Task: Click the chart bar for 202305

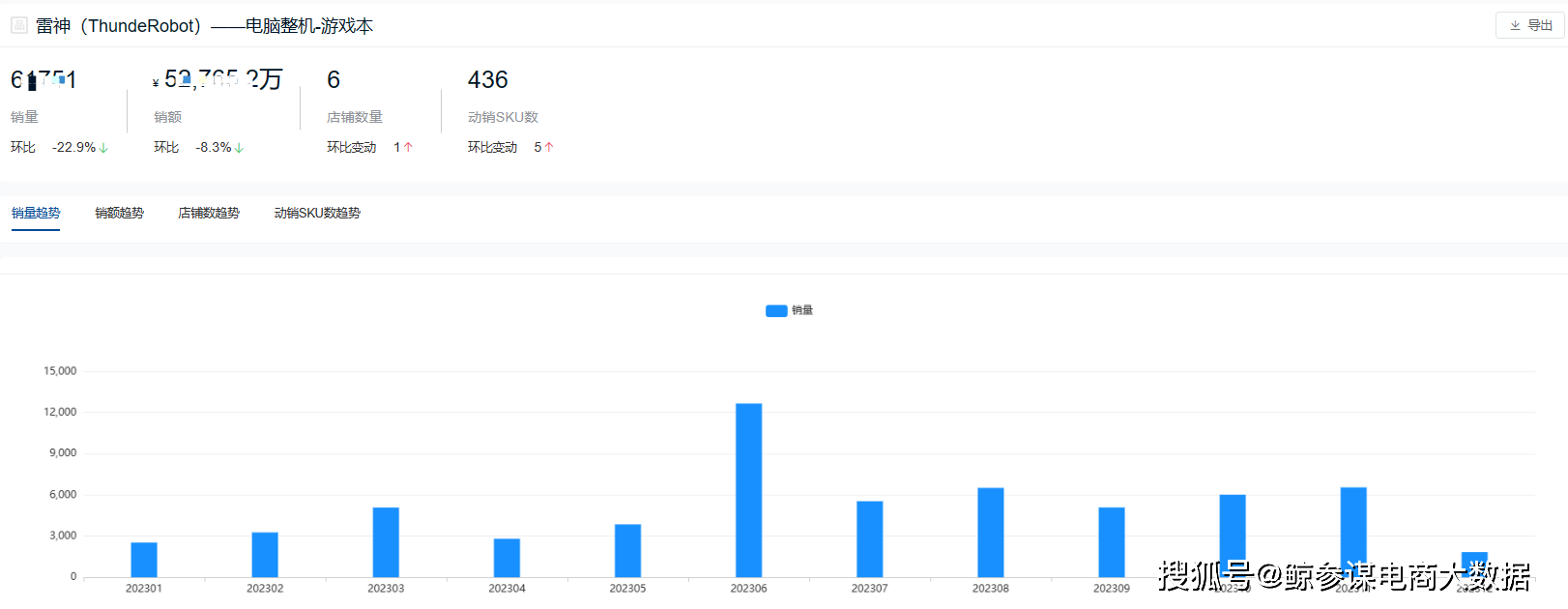Action: 627,551
